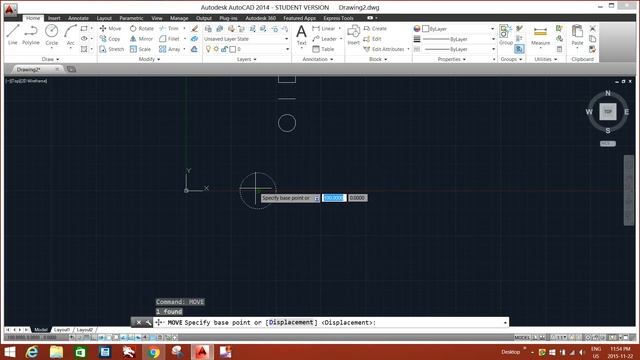Click the Measure utility tool
Viewport: 640px width, 360px height.
tap(540, 35)
